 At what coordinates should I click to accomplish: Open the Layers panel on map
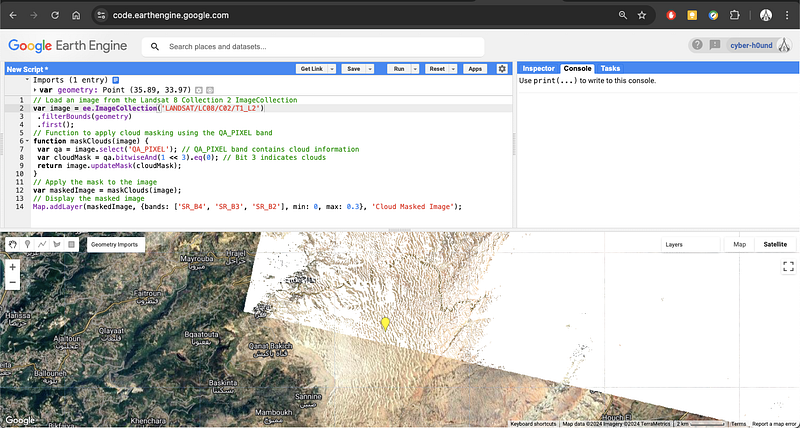[691, 244]
